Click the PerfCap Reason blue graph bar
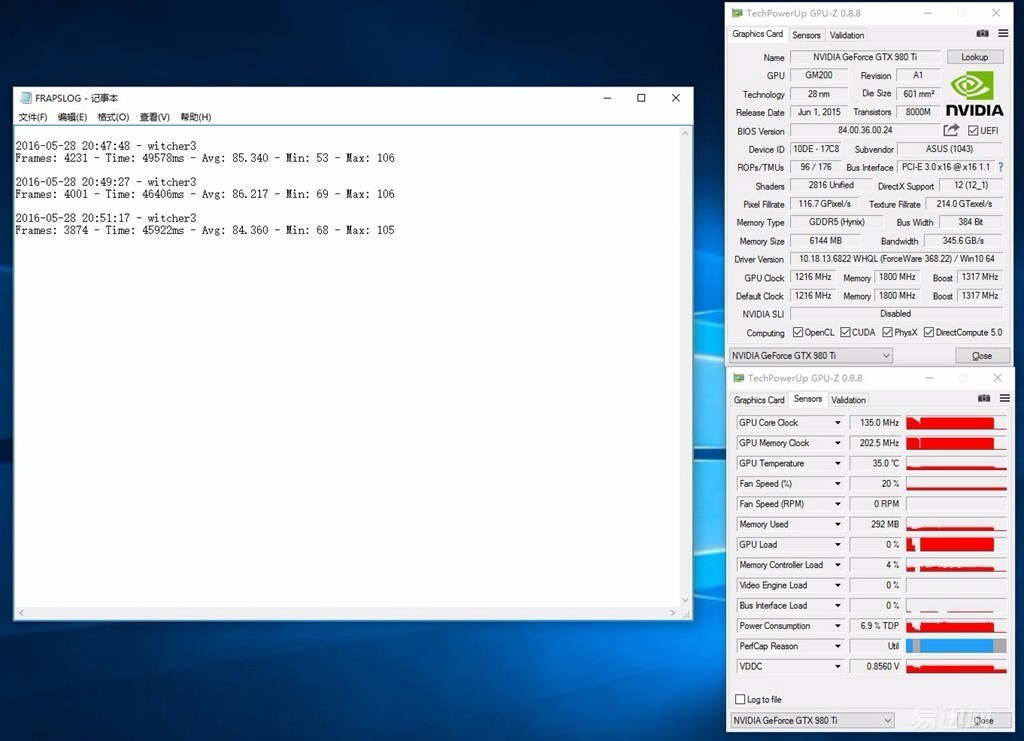The image size is (1024, 741). [956, 646]
